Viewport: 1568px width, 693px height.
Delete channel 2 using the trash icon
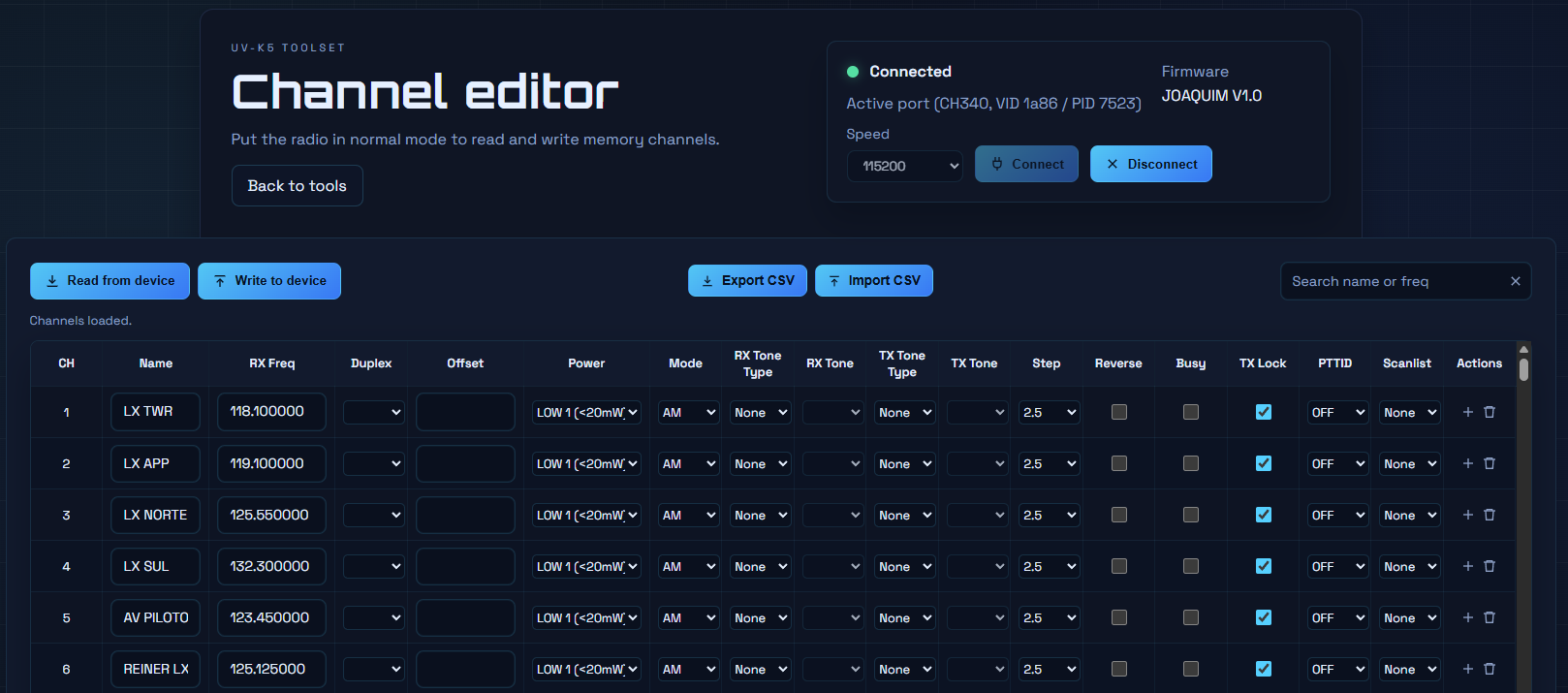[1490, 463]
